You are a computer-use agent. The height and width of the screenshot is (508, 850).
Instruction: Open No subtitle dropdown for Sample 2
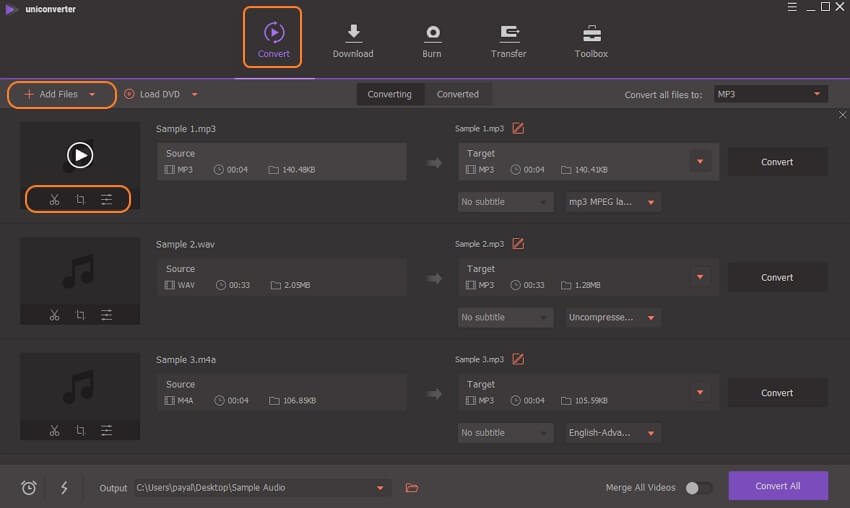pos(505,317)
